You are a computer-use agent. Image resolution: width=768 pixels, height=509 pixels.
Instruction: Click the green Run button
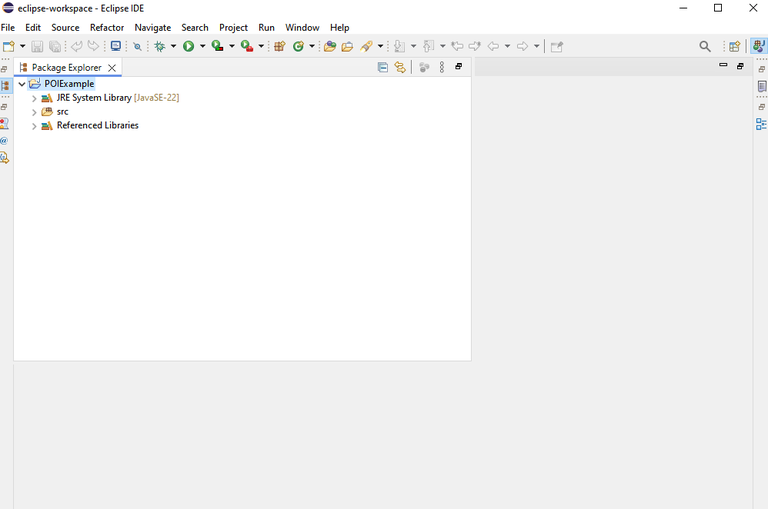[189, 47]
